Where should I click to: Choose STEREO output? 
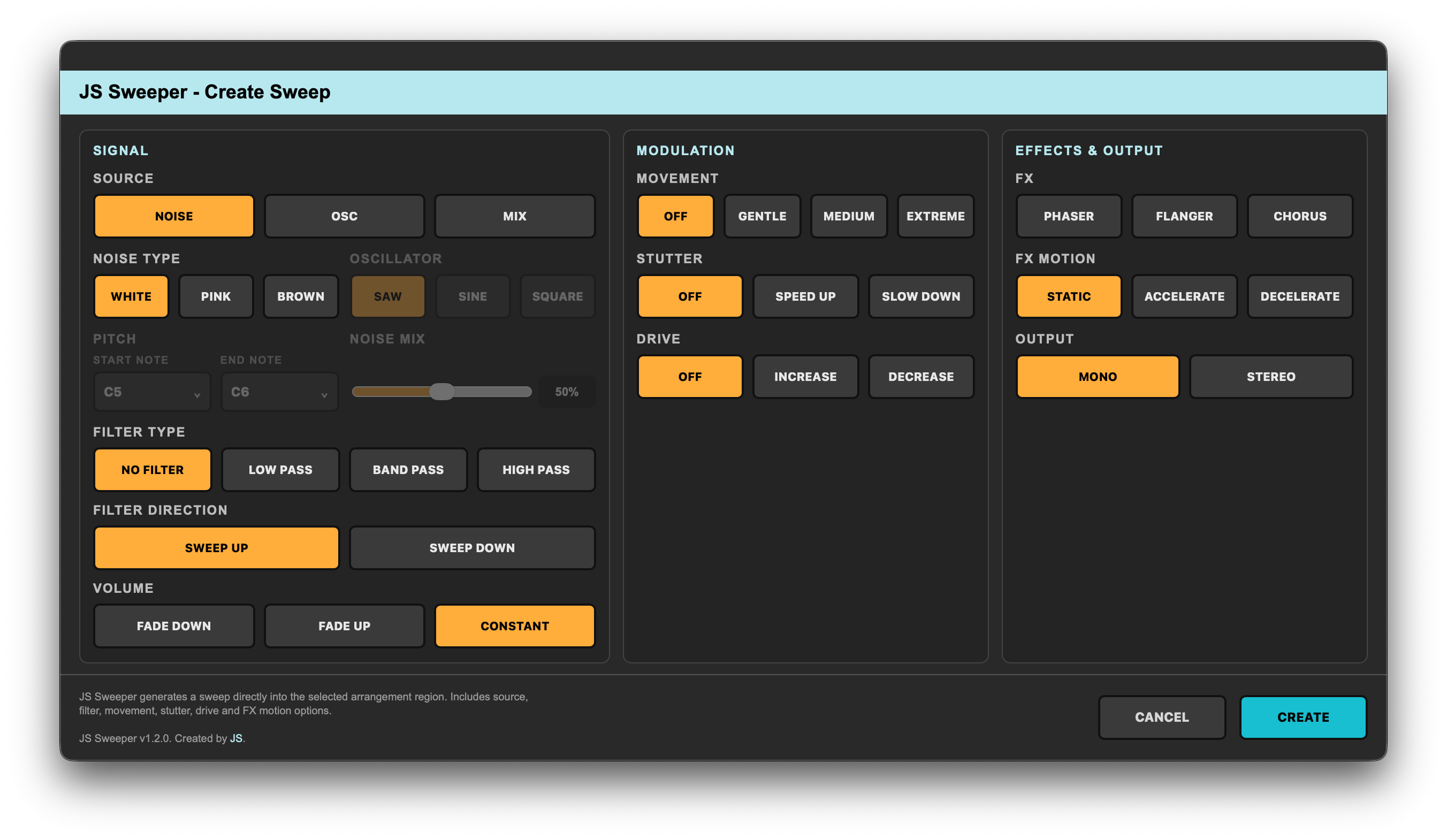(1271, 377)
